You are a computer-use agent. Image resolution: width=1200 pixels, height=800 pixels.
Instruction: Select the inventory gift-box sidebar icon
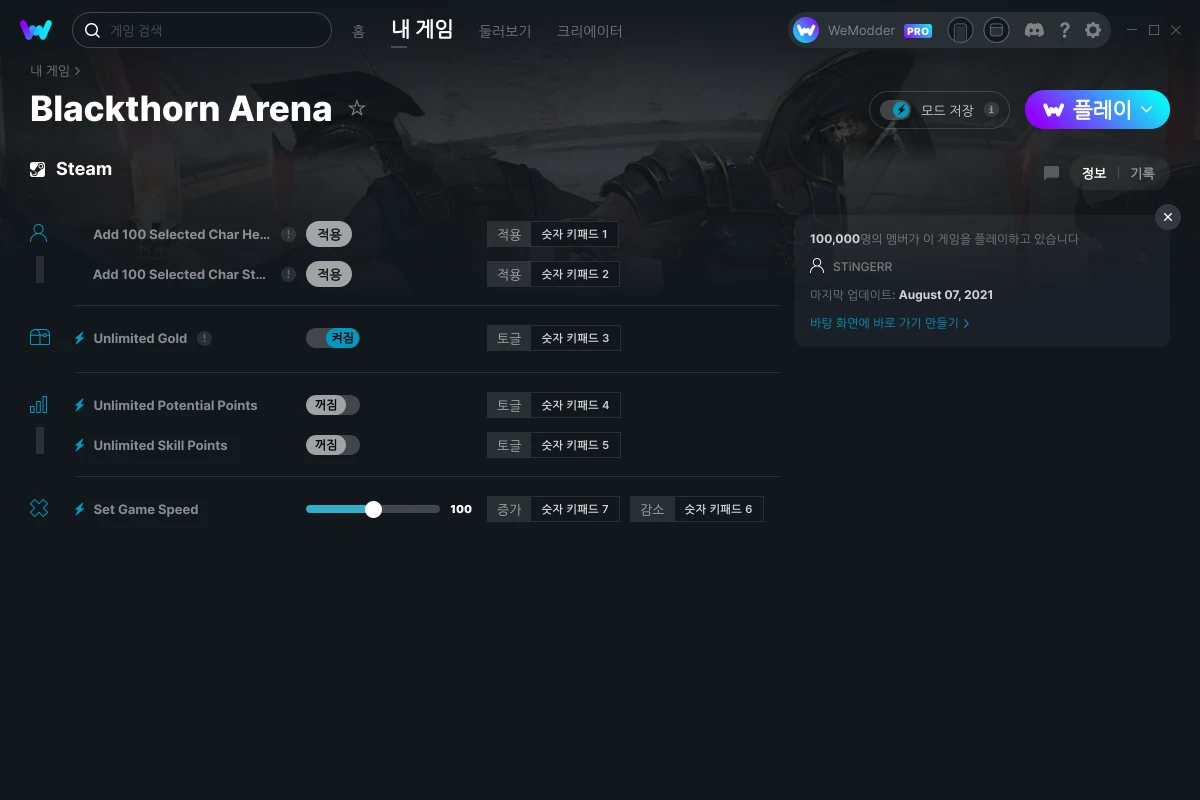(38, 338)
